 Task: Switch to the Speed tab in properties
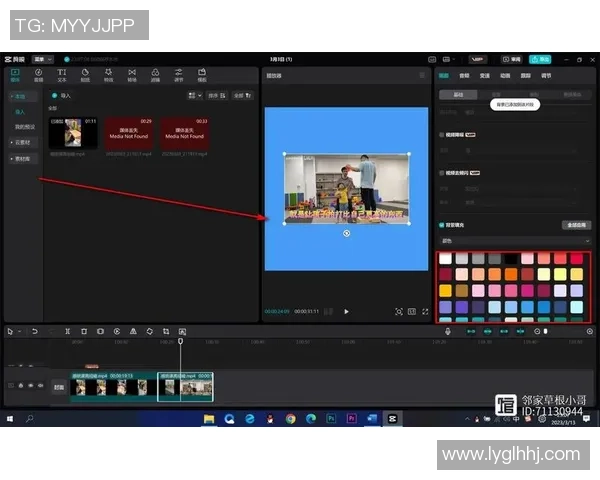484,75
